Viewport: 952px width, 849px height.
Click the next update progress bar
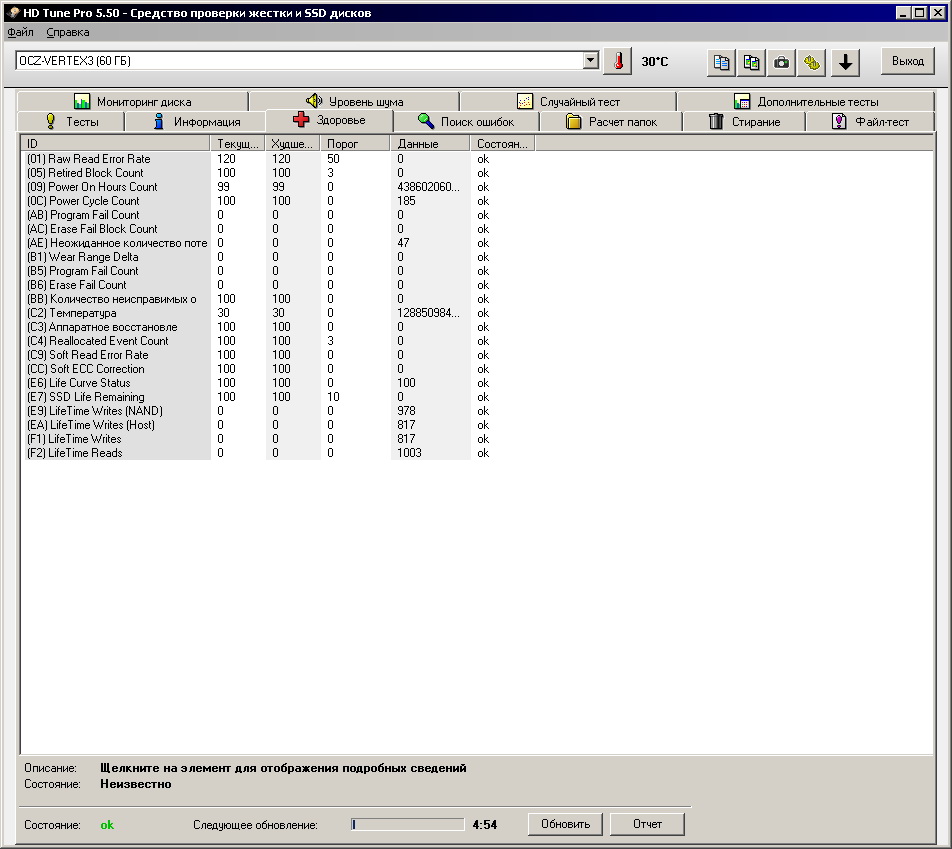tap(407, 824)
